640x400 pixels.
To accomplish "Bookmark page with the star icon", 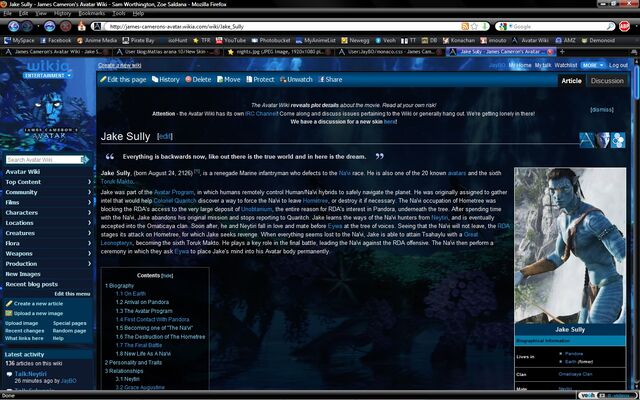I will [x=474, y=27].
